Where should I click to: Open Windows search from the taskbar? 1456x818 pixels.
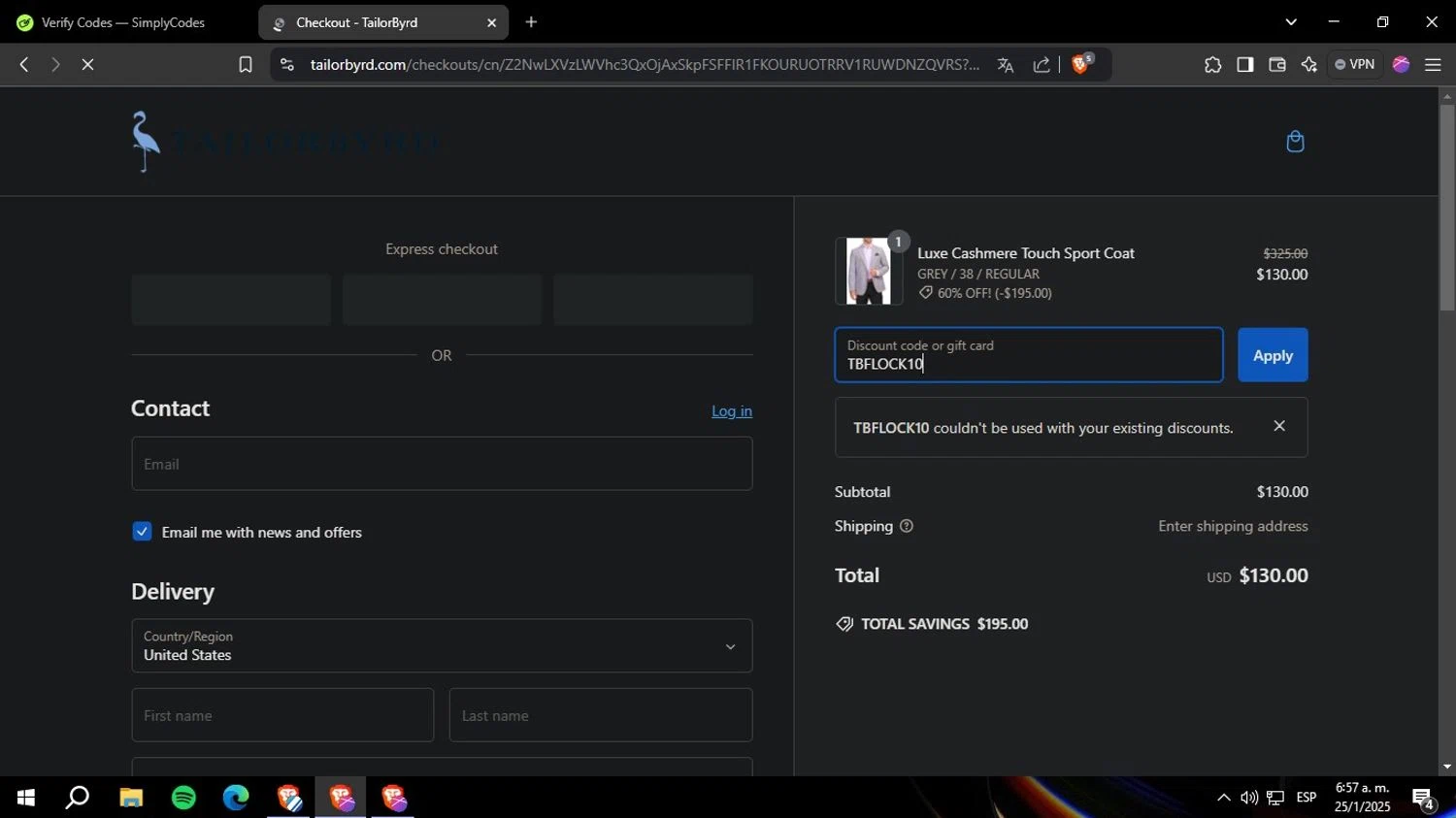tap(78, 798)
